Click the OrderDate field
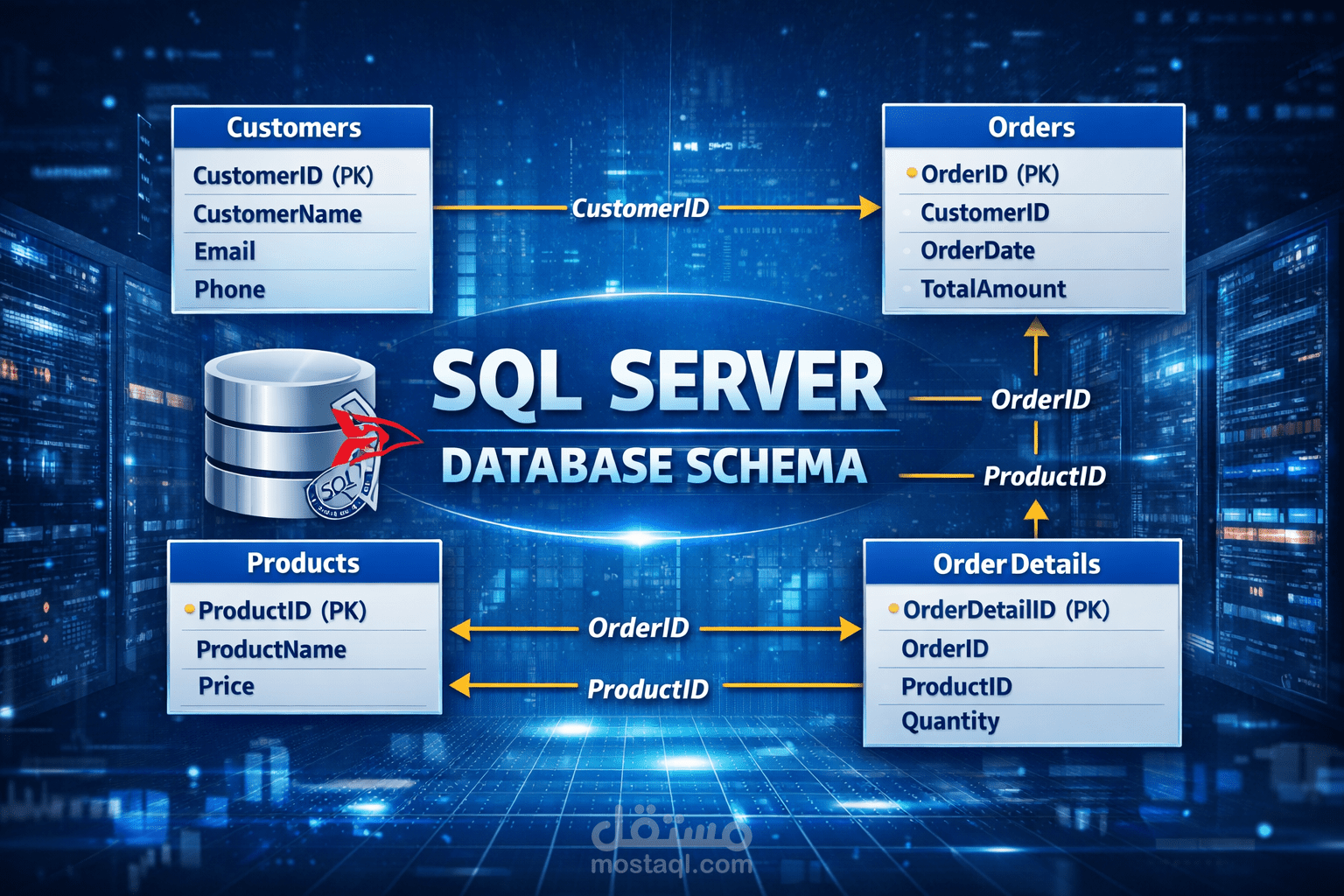Screen dimensions: 1344x896 coord(1033,250)
